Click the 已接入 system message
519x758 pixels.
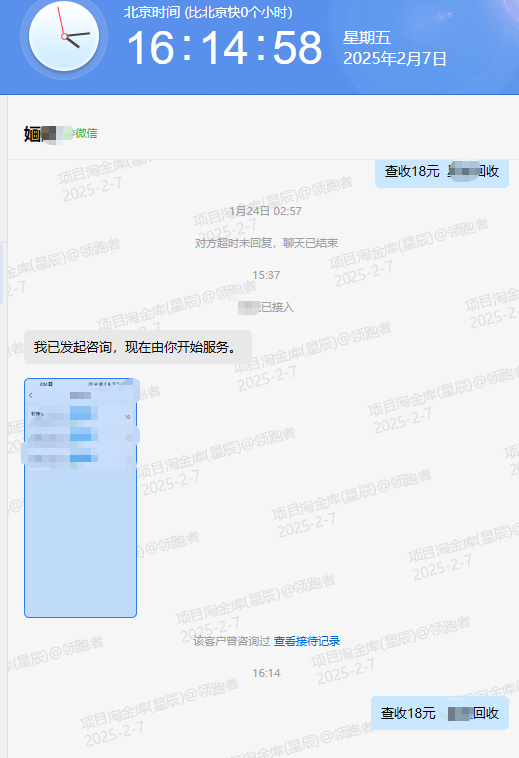click(x=266, y=307)
